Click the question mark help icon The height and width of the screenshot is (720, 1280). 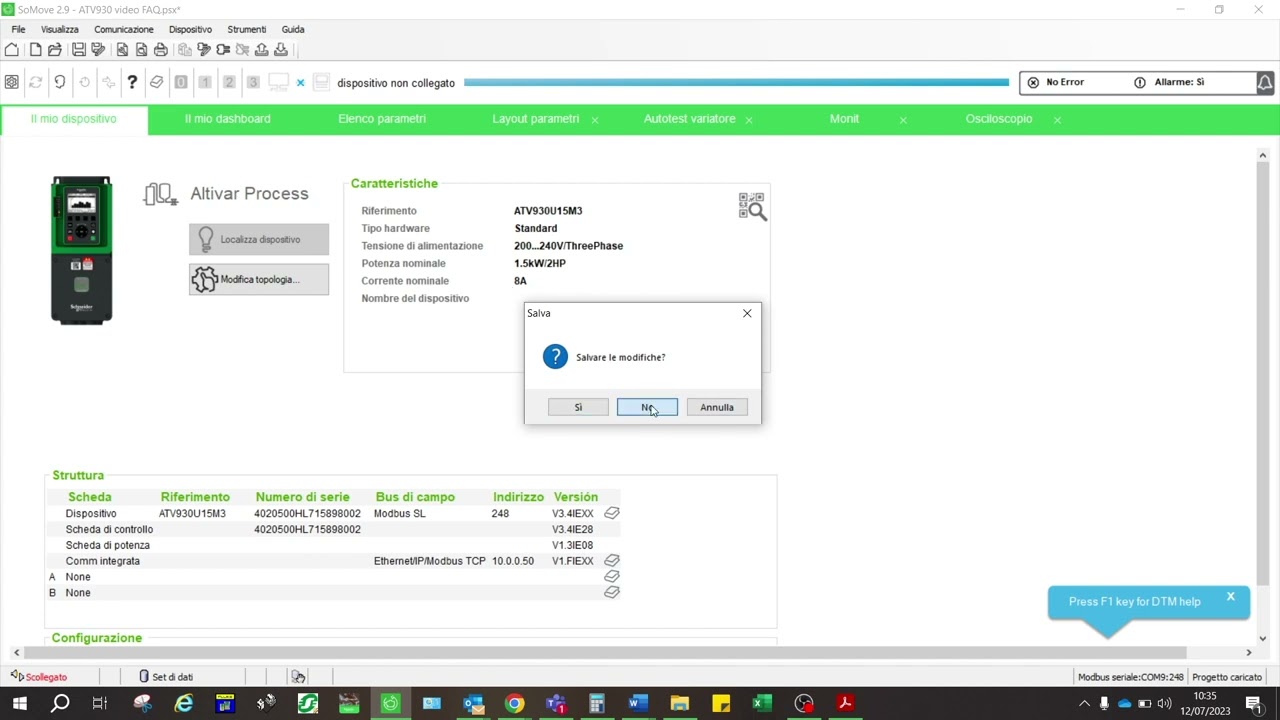click(x=132, y=82)
